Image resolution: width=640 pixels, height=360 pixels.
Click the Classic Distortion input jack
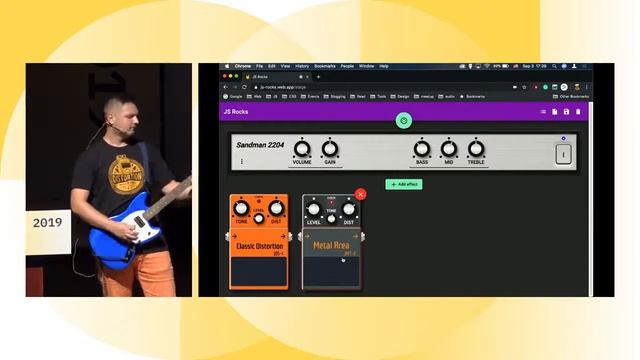tap(227, 236)
